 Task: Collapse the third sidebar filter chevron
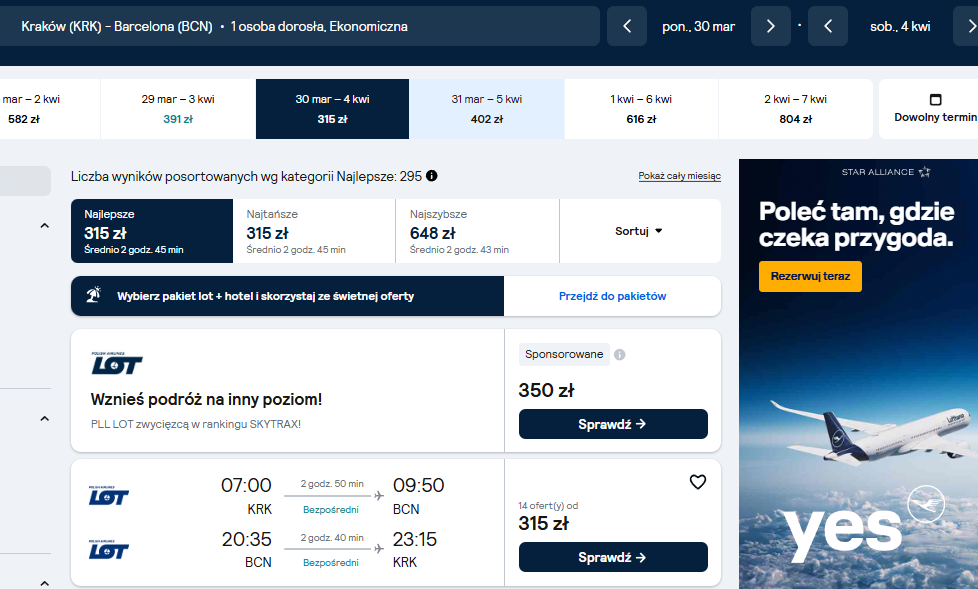[x=44, y=583]
